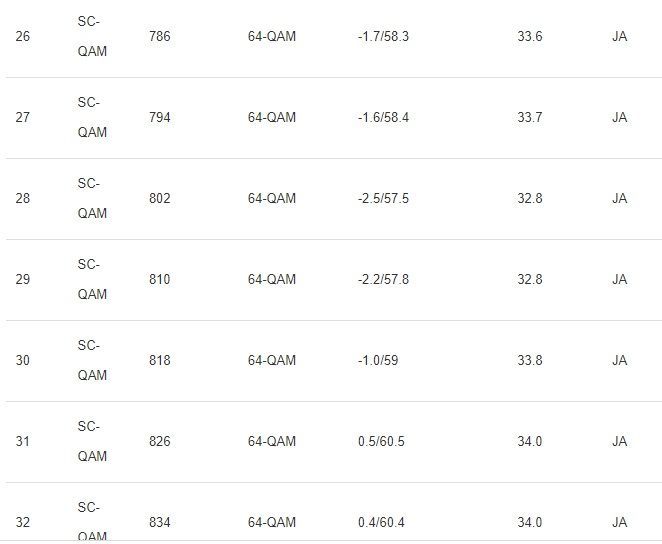Image resolution: width=662 pixels, height=544 pixels.
Task: Click the 802 frequency cell
Action: point(159,199)
